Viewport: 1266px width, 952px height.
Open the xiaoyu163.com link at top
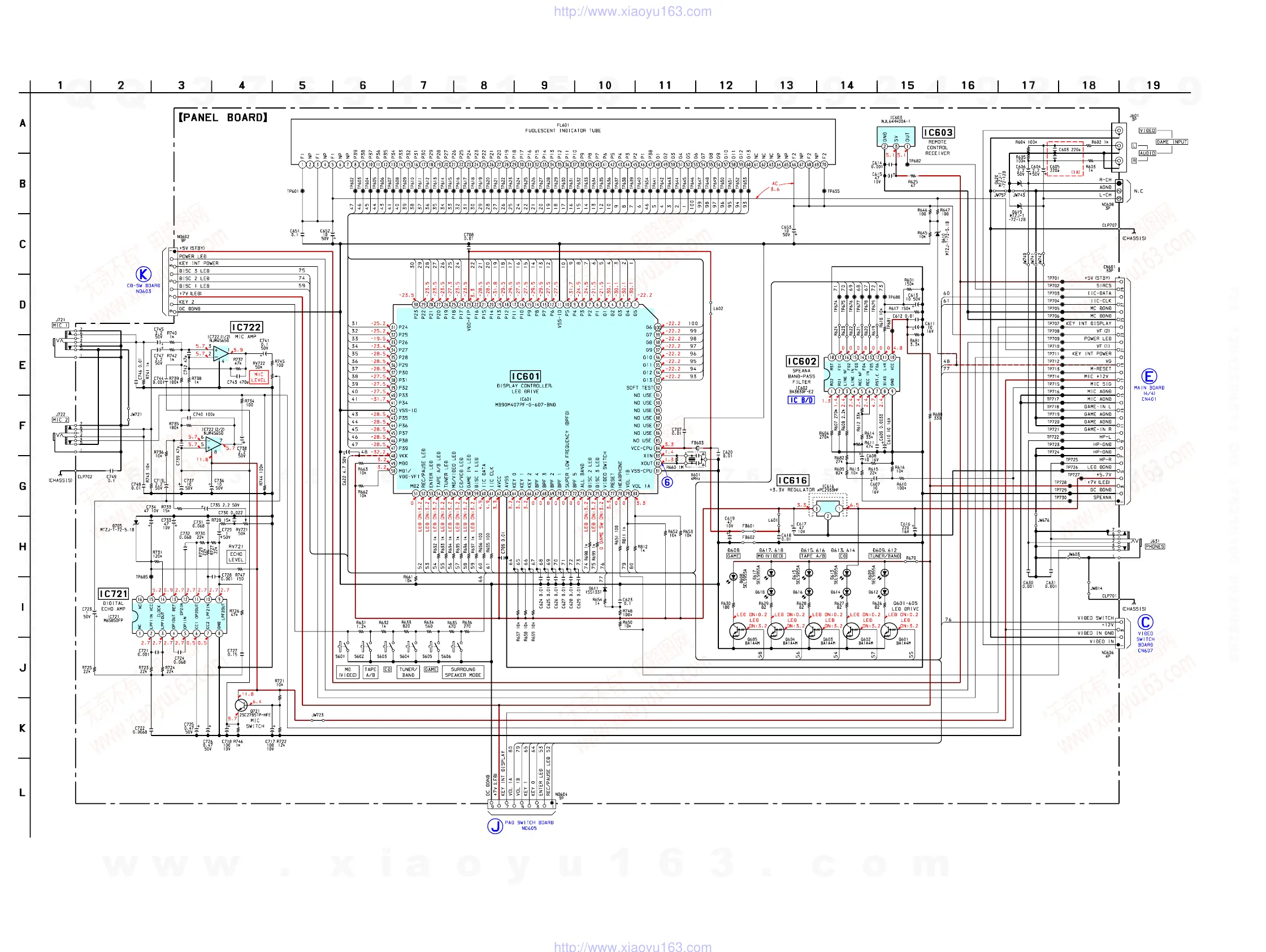pos(632,11)
